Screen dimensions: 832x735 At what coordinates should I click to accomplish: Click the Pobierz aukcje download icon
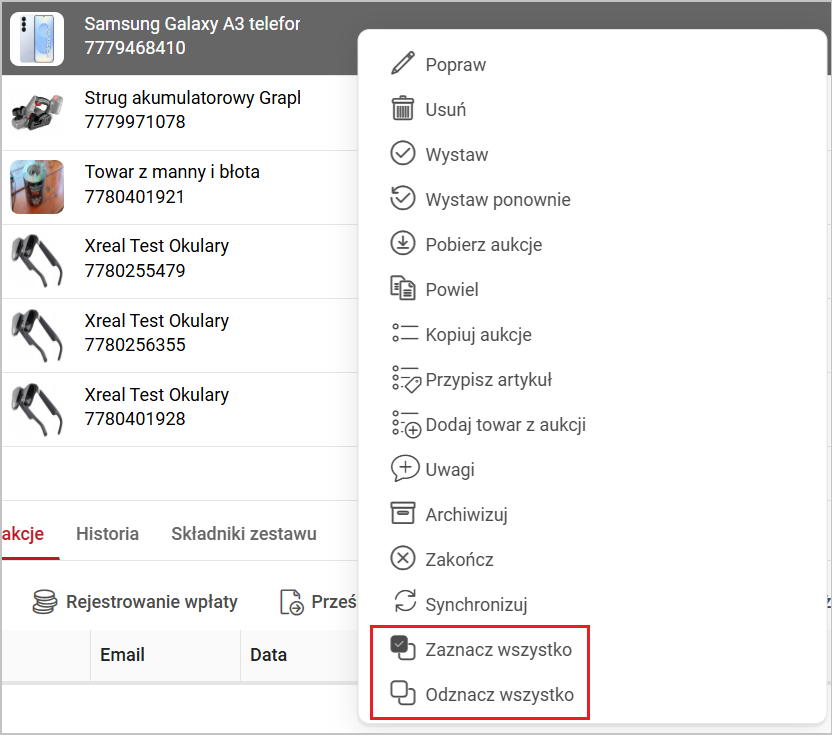click(402, 245)
